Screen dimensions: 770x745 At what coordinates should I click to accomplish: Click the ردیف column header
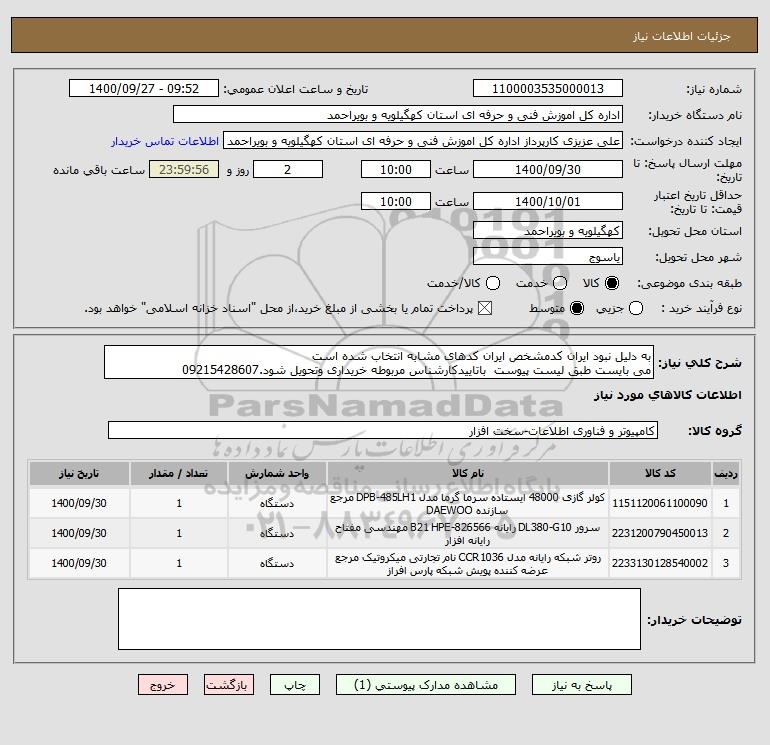pos(726,474)
